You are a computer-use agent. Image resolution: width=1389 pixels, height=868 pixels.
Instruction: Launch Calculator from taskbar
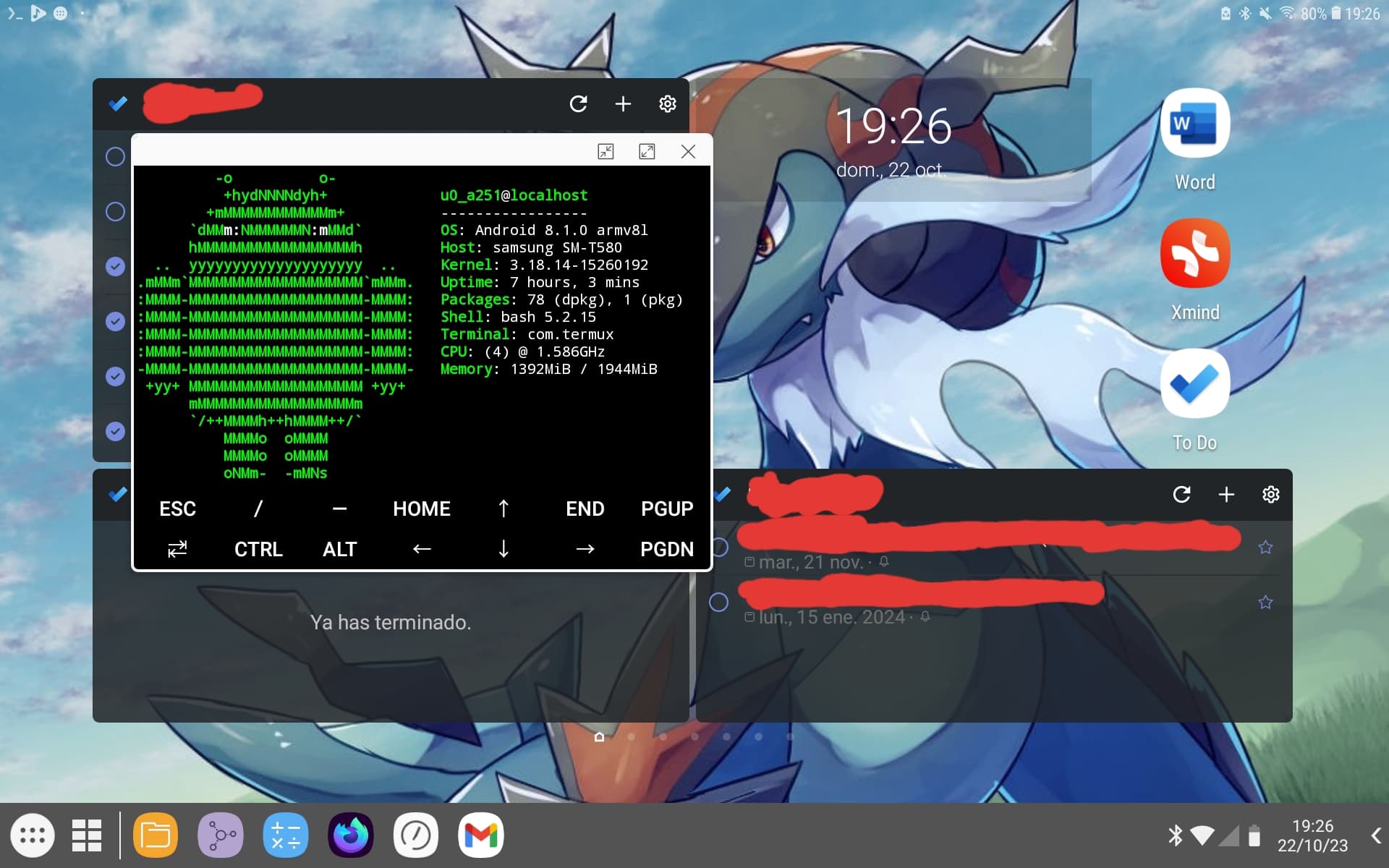[x=286, y=835]
